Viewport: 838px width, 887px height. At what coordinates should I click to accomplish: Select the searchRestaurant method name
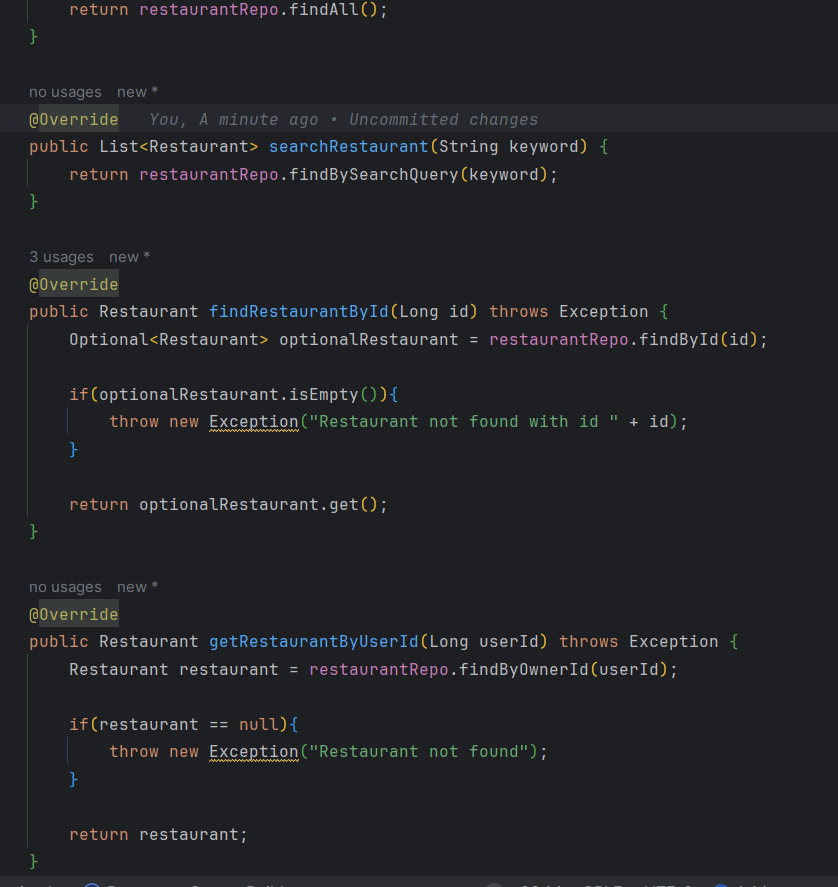349,147
